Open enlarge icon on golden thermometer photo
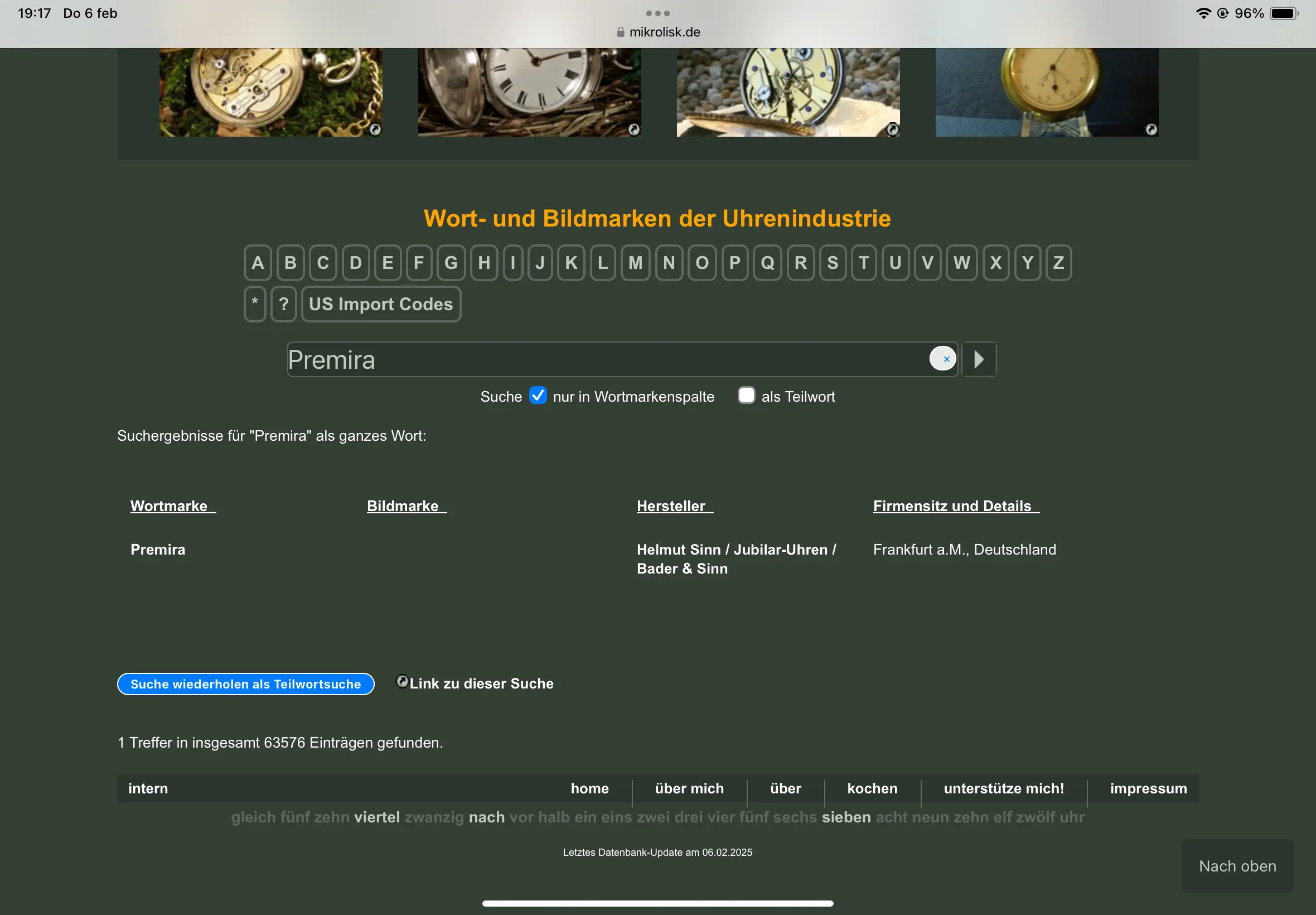Viewport: 1316px width, 915px height. pos(1151,129)
